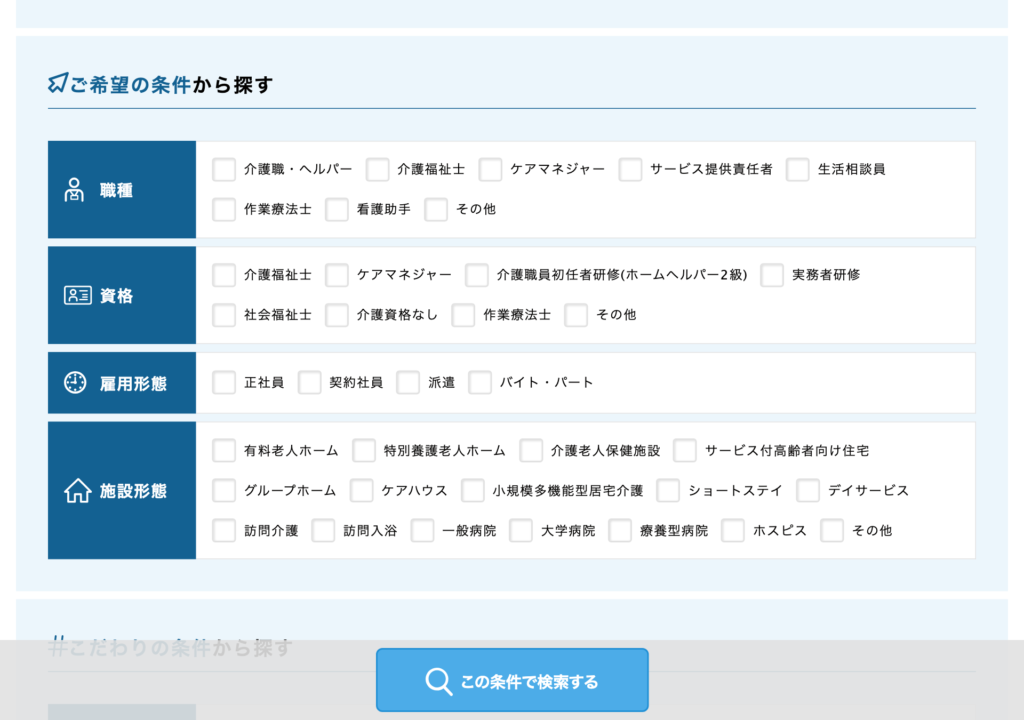Select ケアマネジャー under 資格

pyautogui.click(x=337, y=275)
